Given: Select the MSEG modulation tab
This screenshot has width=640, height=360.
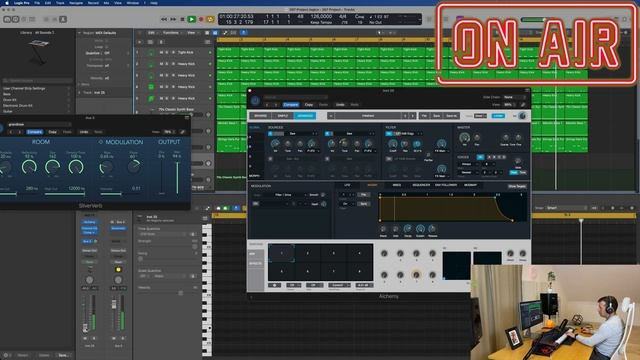Looking at the screenshot, I should click(x=397, y=185).
